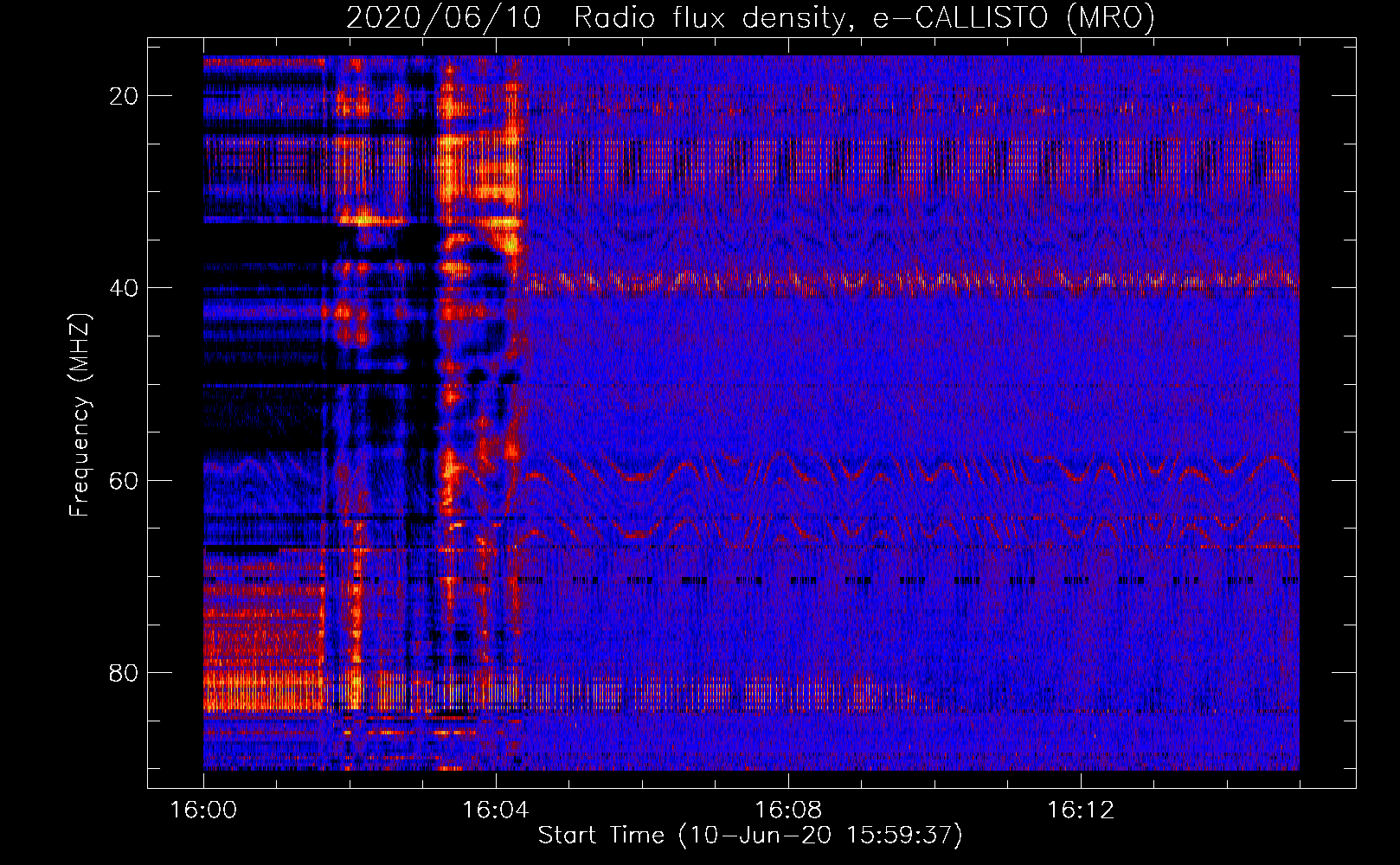The height and width of the screenshot is (865, 1400).
Task: Click the 60 MHz frequency tick label
Action: click(x=124, y=480)
